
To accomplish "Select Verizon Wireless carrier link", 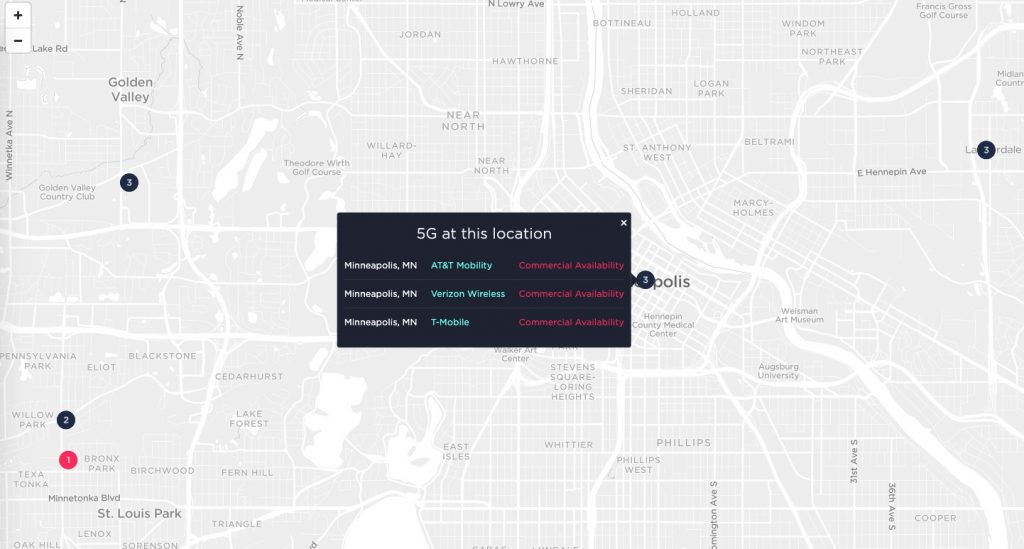I will click(468, 294).
